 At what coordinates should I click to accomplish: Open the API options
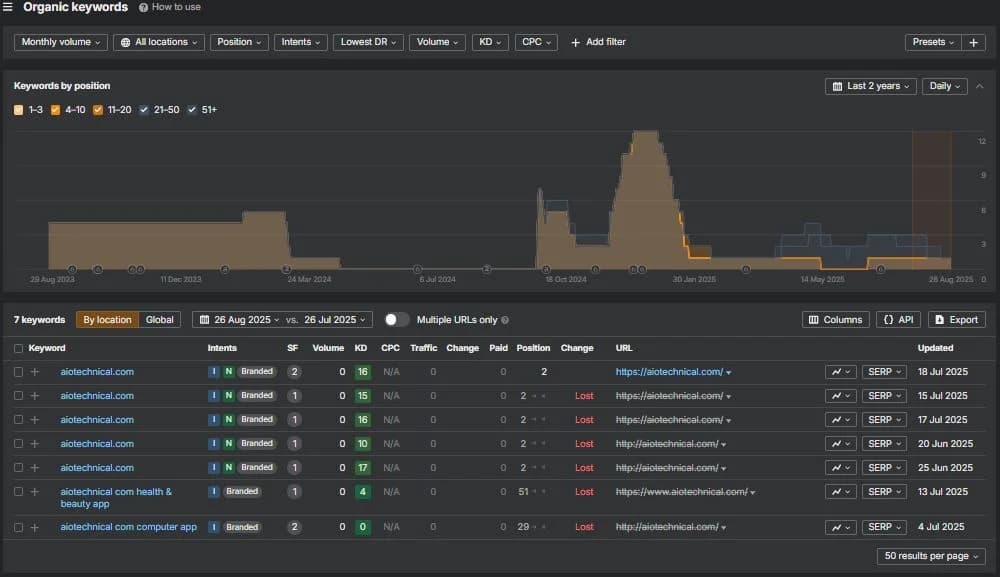(898, 320)
